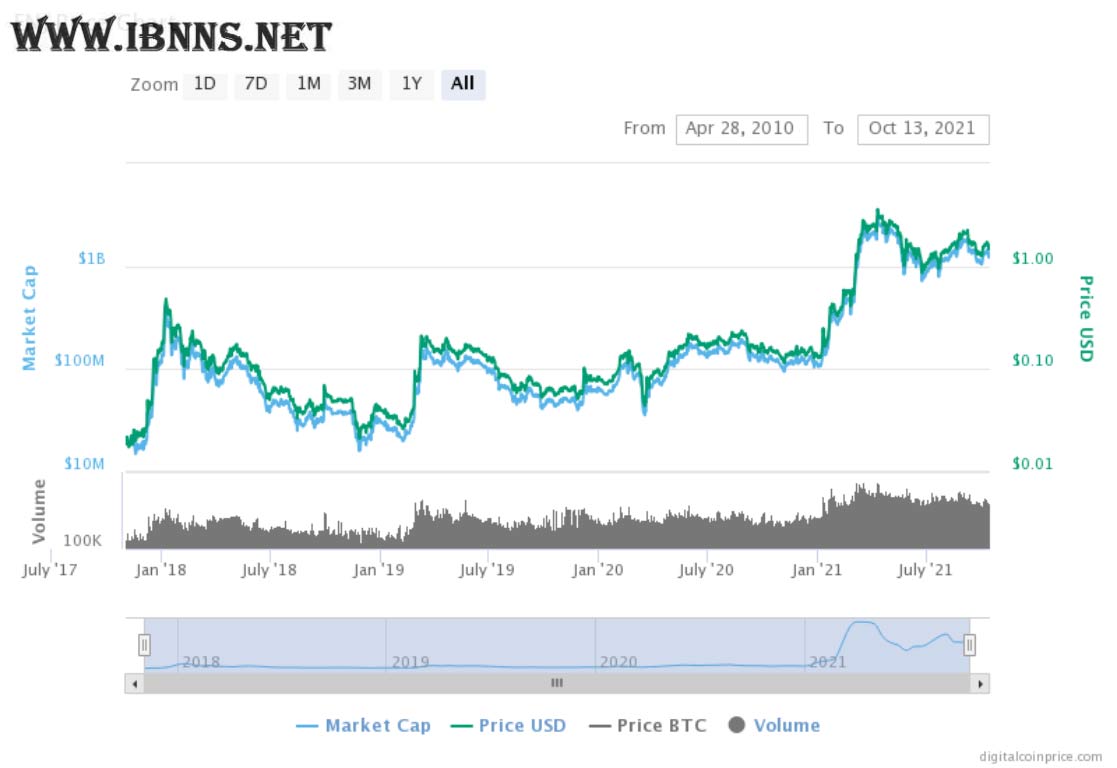Click the Volume axis title
This screenshot has width=1117, height=768.
38,512
